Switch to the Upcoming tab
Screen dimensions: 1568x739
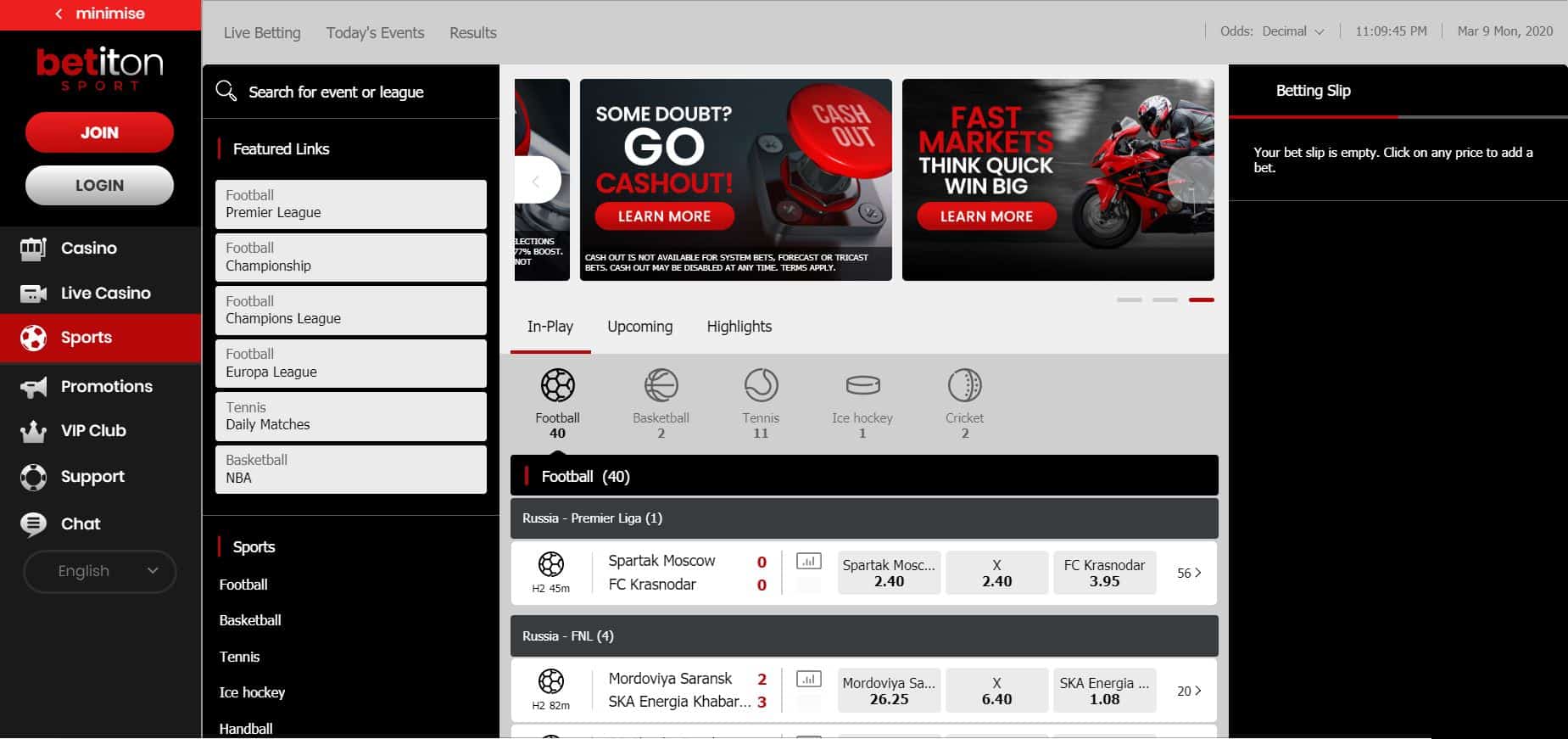[640, 327]
